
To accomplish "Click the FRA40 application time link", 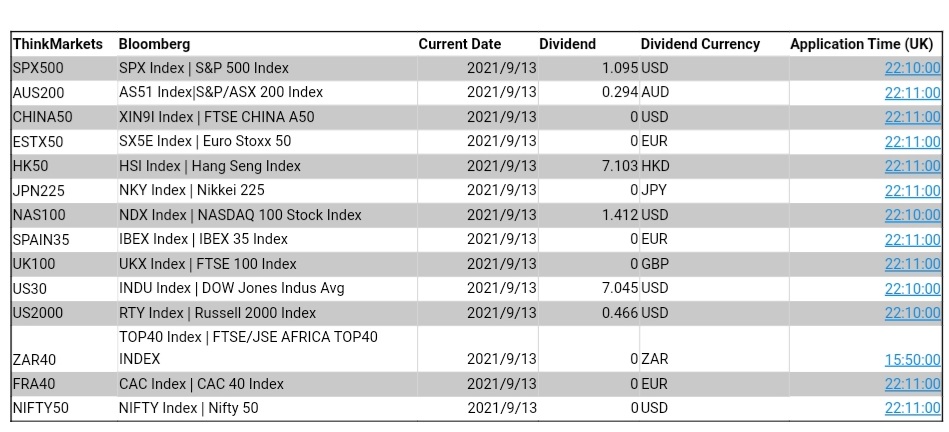I will coord(912,384).
